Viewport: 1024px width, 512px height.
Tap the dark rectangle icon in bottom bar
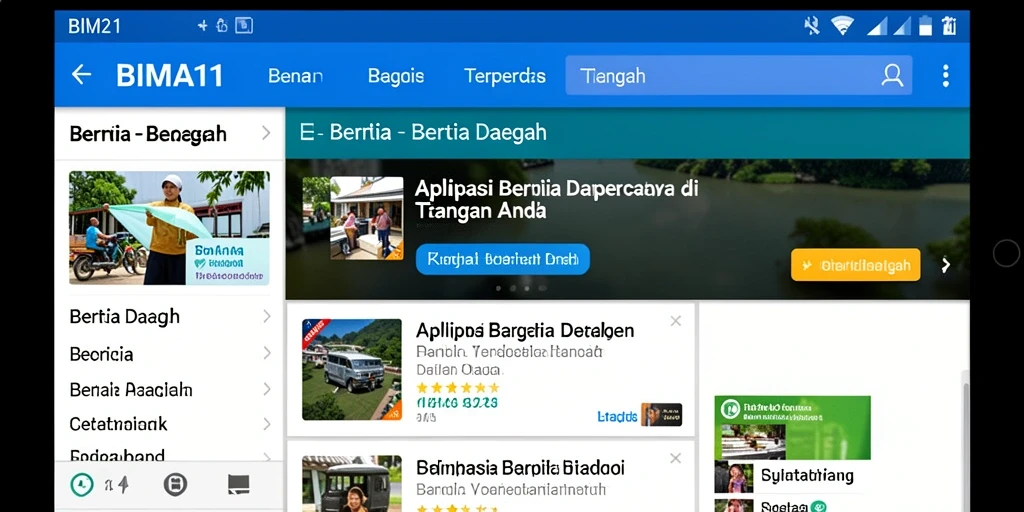[x=238, y=484]
